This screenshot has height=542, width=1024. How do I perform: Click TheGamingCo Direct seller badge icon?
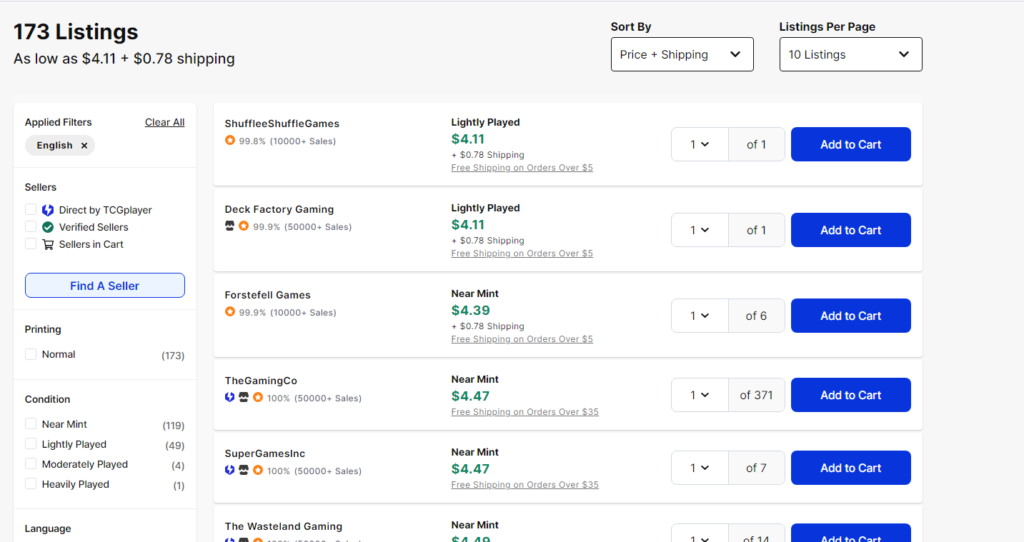click(230, 397)
